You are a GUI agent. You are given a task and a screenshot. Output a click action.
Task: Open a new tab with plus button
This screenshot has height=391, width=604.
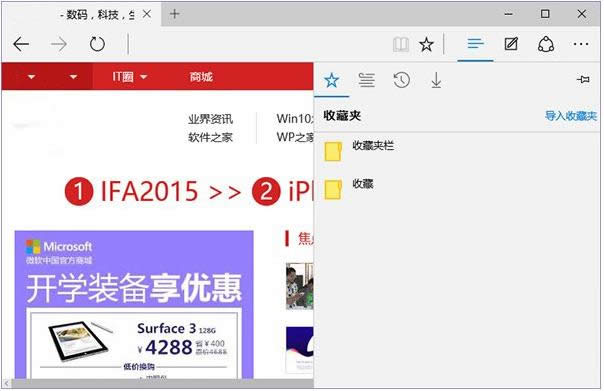(174, 14)
